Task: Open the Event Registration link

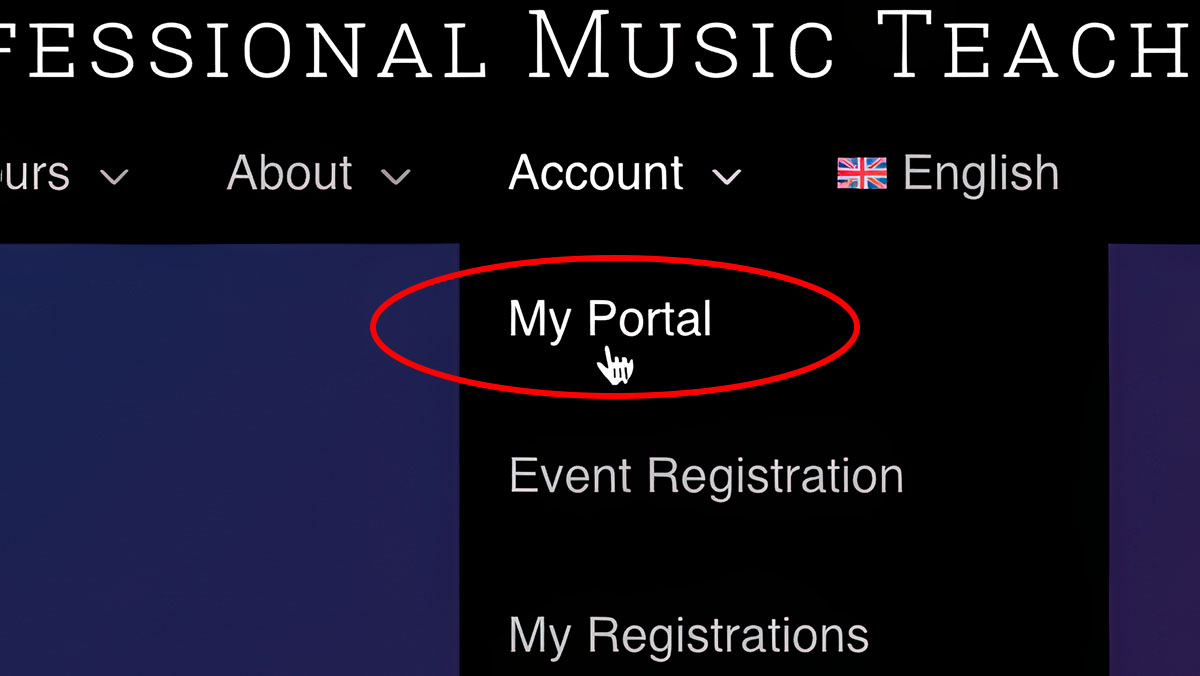Action: (x=706, y=476)
